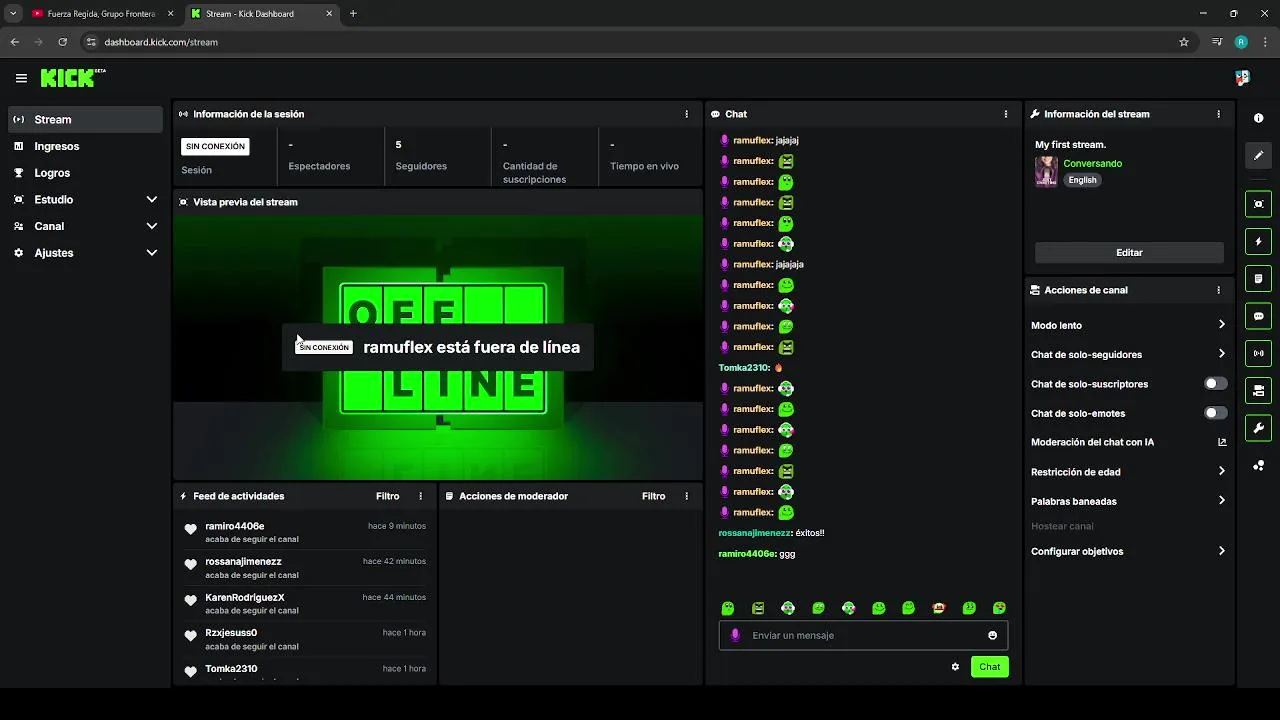The width and height of the screenshot is (1280, 720).
Task: Open the emoji picker in message box
Action: (x=992, y=635)
